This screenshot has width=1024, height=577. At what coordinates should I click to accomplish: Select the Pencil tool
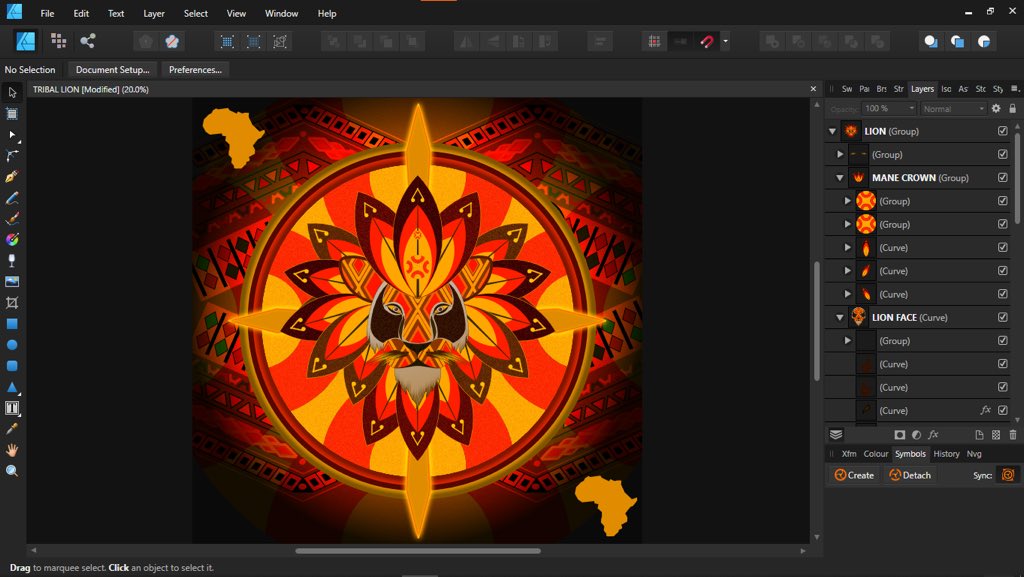point(12,198)
